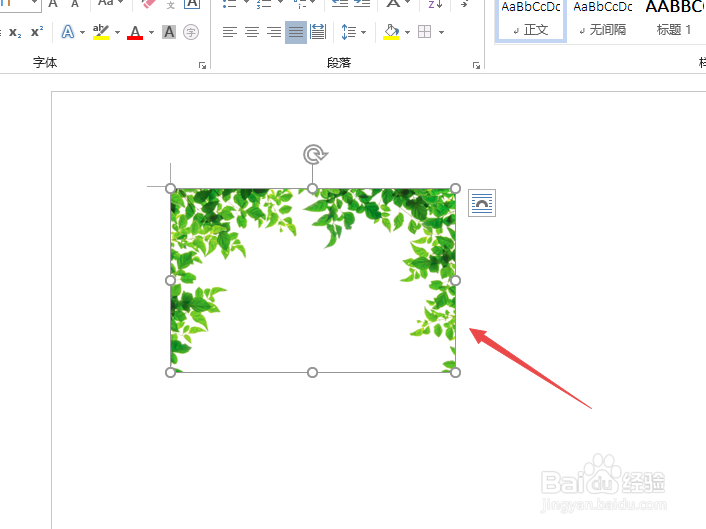The image size is (706, 529).
Task: Toggle subscript formatting
Action: (x=15, y=32)
